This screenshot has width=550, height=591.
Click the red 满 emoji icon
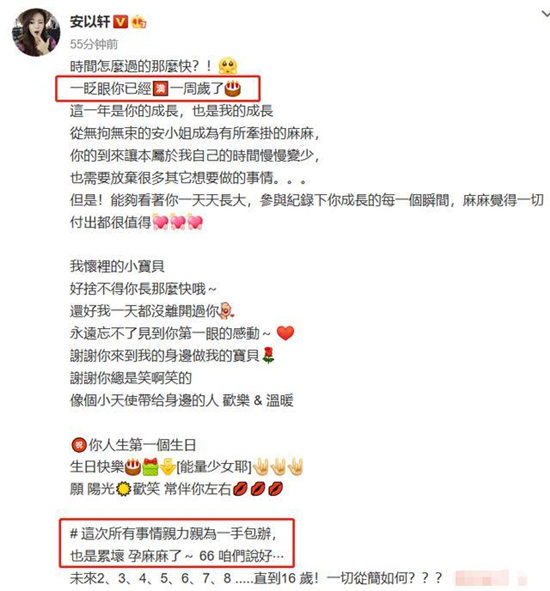160,89
